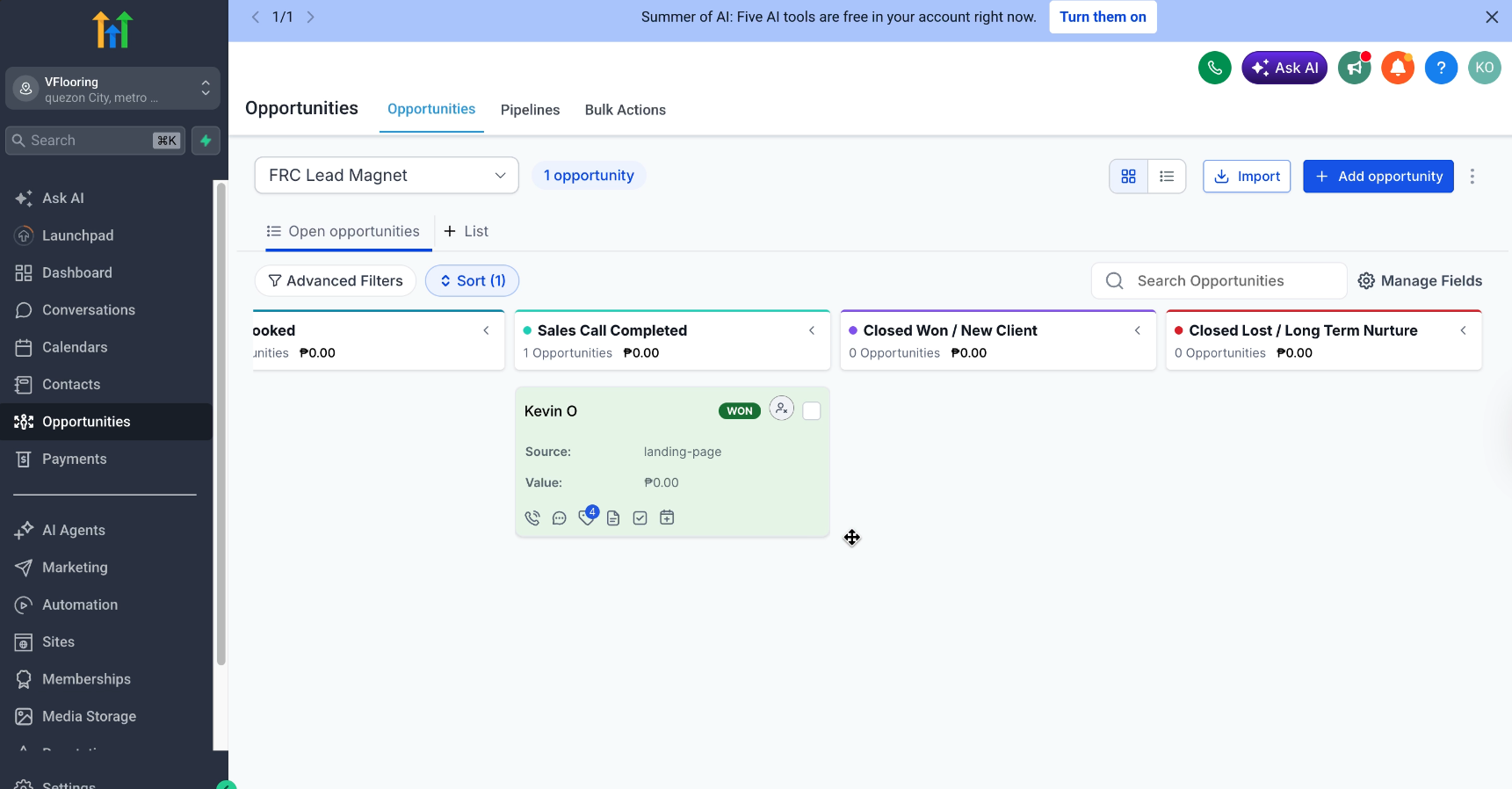The width and height of the screenshot is (1512, 789).
Task: Switch to the Pipelines tab
Action: pos(530,110)
